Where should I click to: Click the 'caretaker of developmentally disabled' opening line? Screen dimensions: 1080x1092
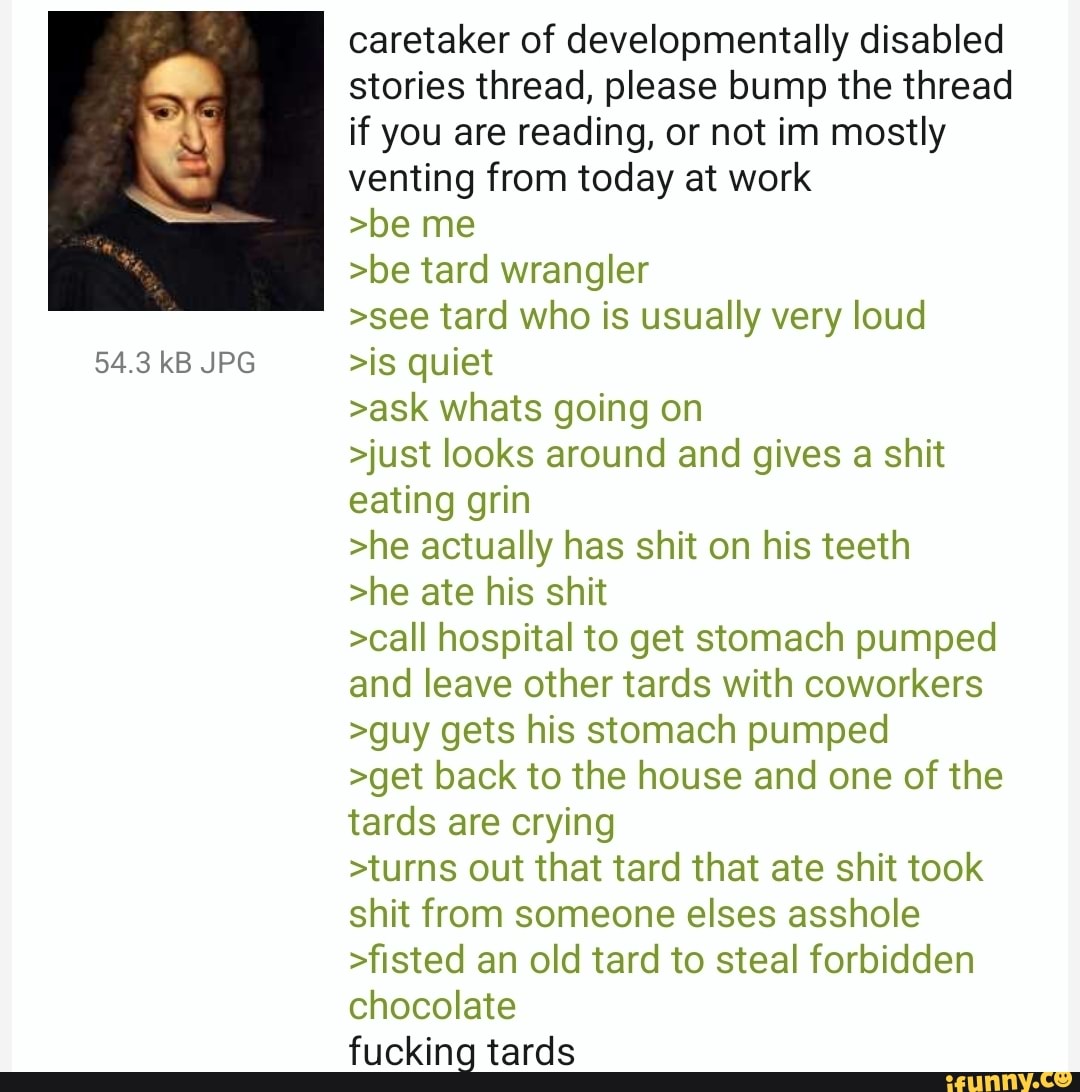pyautogui.click(x=676, y=40)
